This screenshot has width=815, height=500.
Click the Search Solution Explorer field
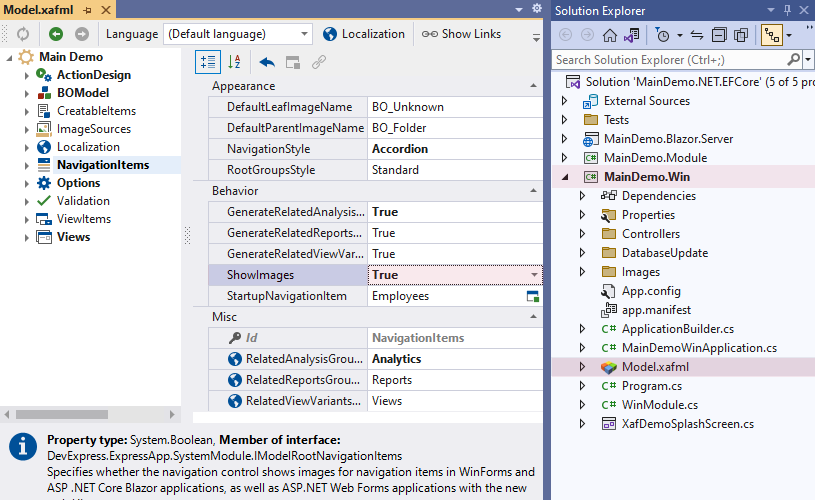(671, 60)
